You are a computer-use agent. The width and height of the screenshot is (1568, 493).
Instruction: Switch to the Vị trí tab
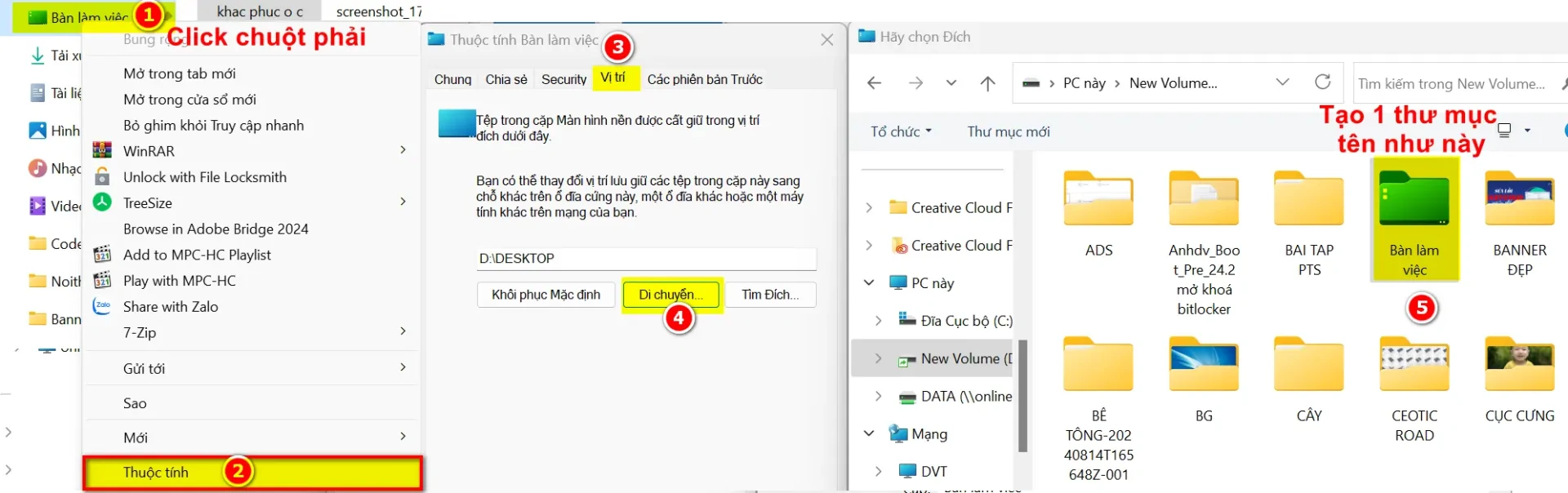(x=612, y=78)
